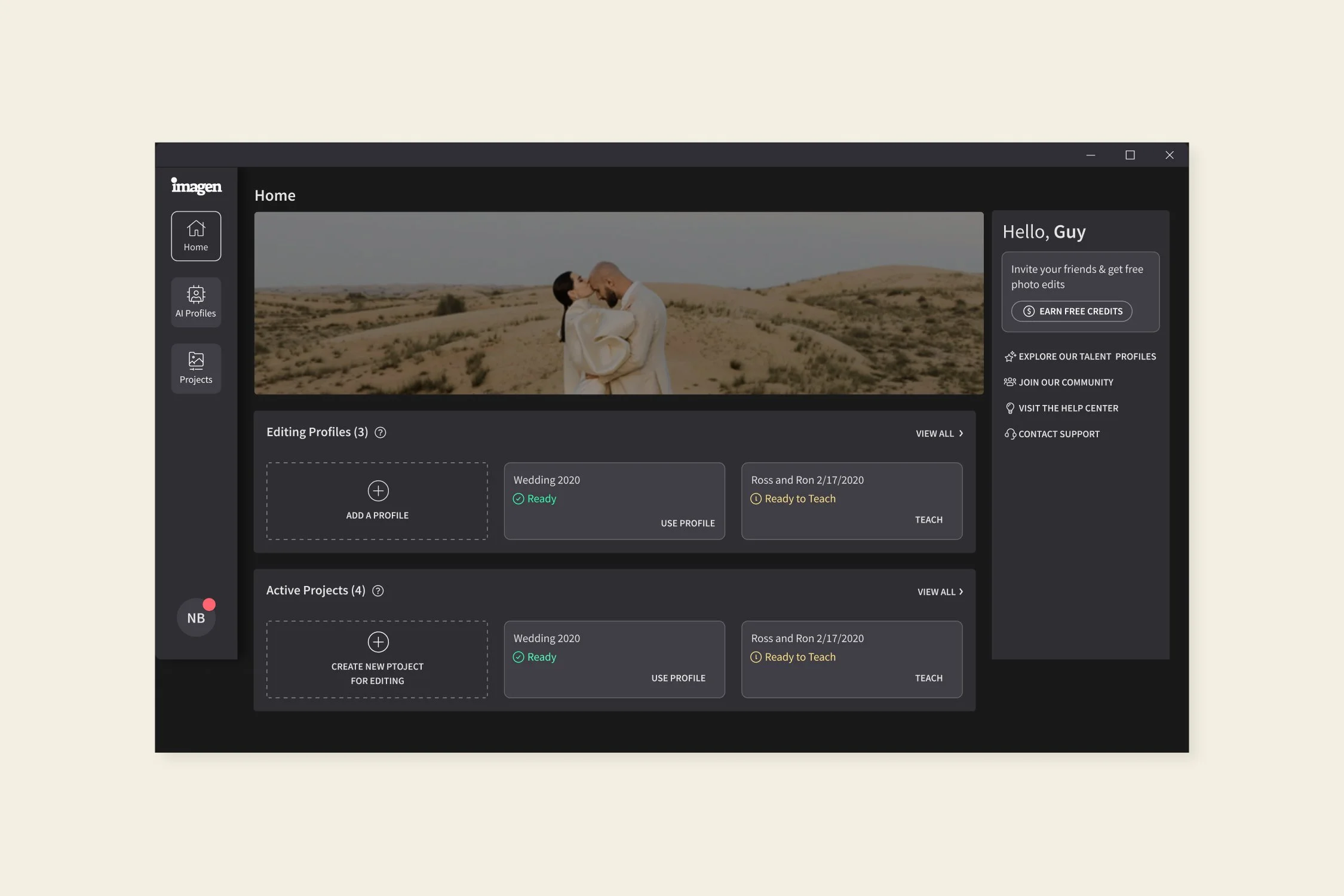Click Use Profile on Wedding 2020
This screenshot has height=896, width=1344.
click(688, 523)
